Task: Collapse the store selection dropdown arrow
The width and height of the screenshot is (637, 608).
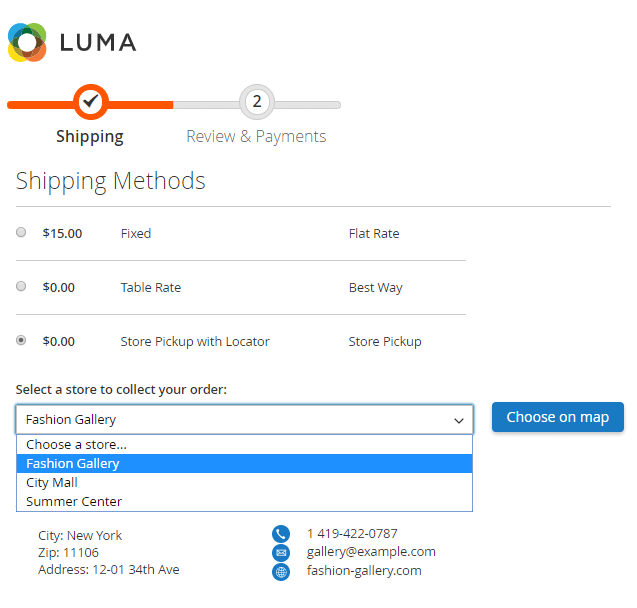Action: coord(459,420)
